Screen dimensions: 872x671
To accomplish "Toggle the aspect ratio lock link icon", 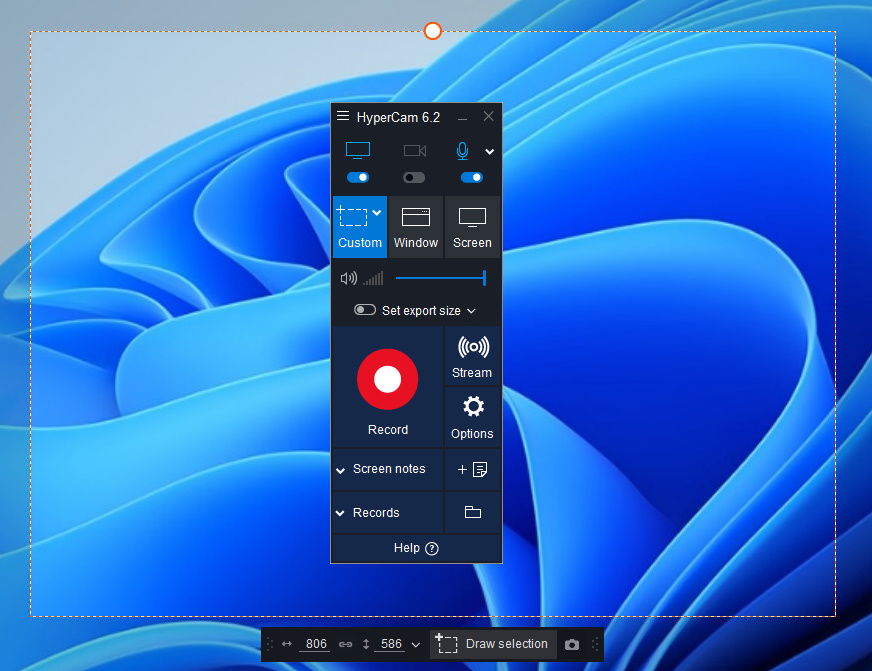I will (x=345, y=644).
